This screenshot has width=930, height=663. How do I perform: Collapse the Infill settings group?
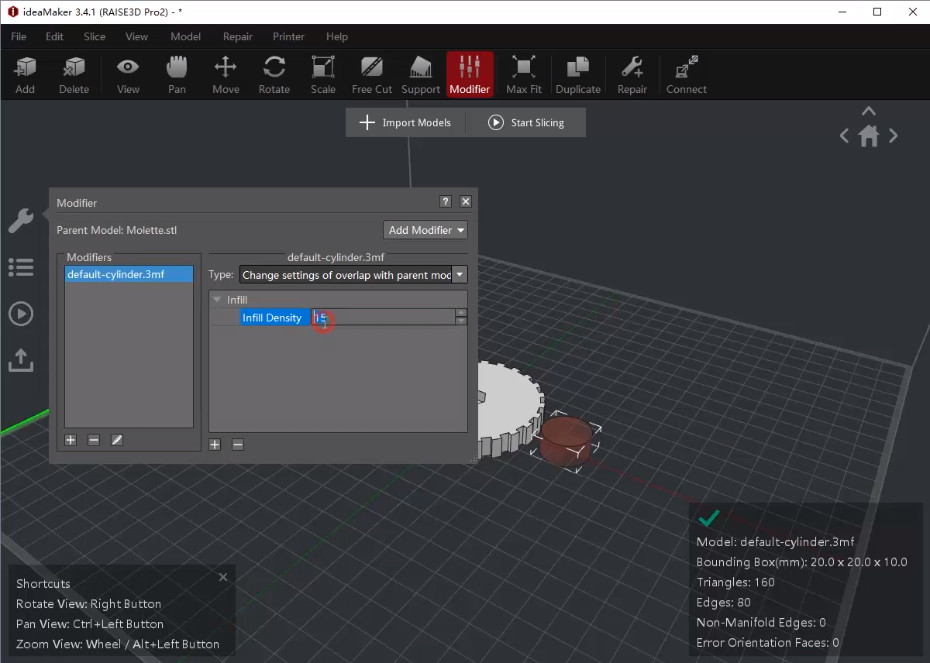217,299
